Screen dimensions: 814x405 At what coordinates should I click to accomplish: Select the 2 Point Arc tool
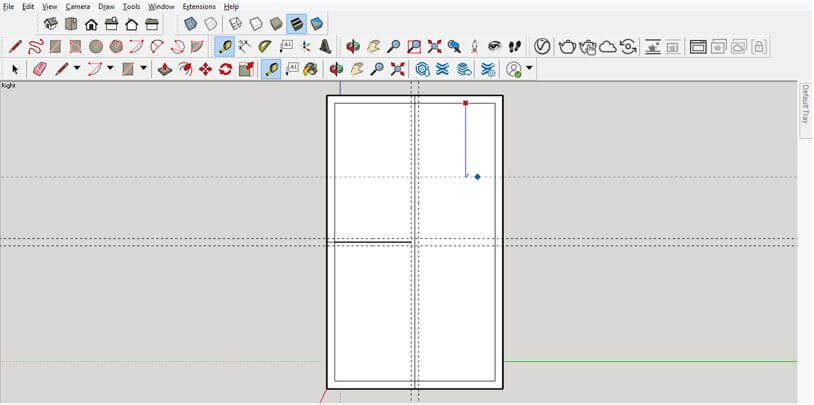[x=156, y=47]
